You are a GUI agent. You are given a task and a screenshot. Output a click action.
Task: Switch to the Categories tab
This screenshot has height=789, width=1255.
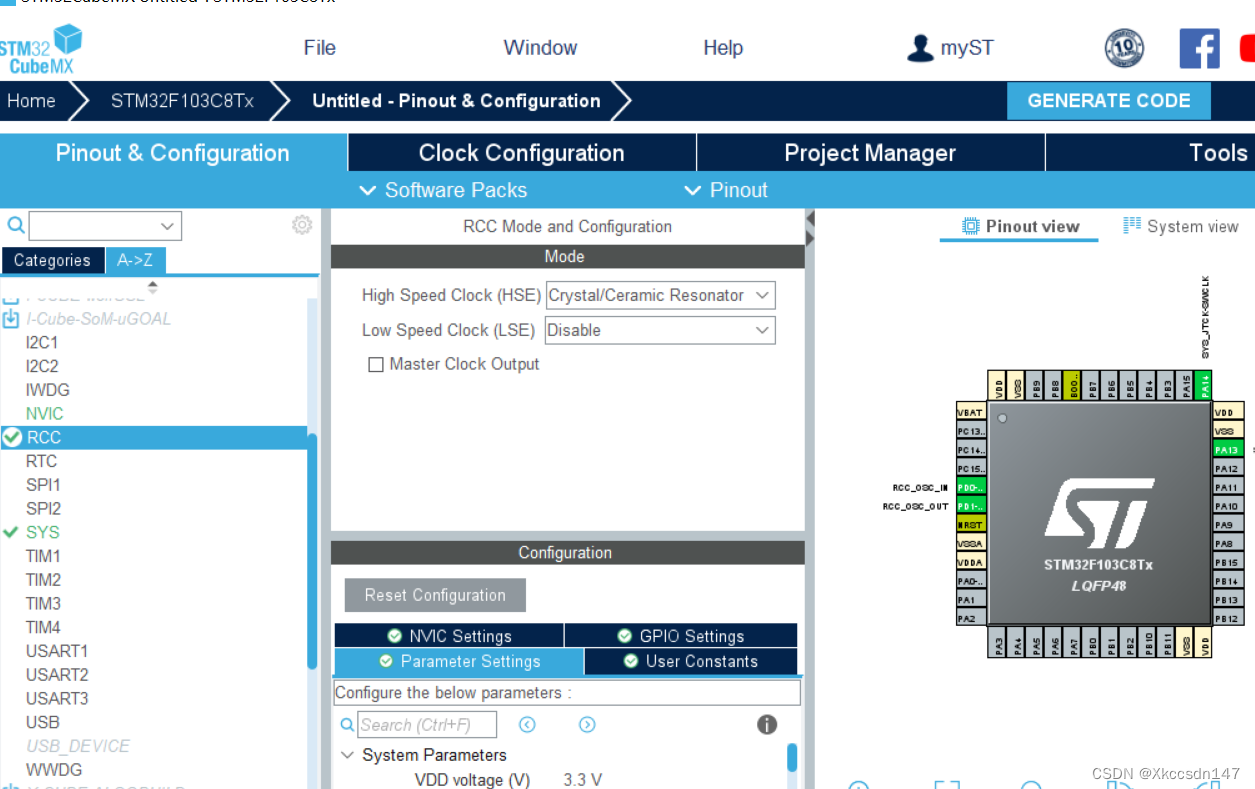tap(52, 260)
